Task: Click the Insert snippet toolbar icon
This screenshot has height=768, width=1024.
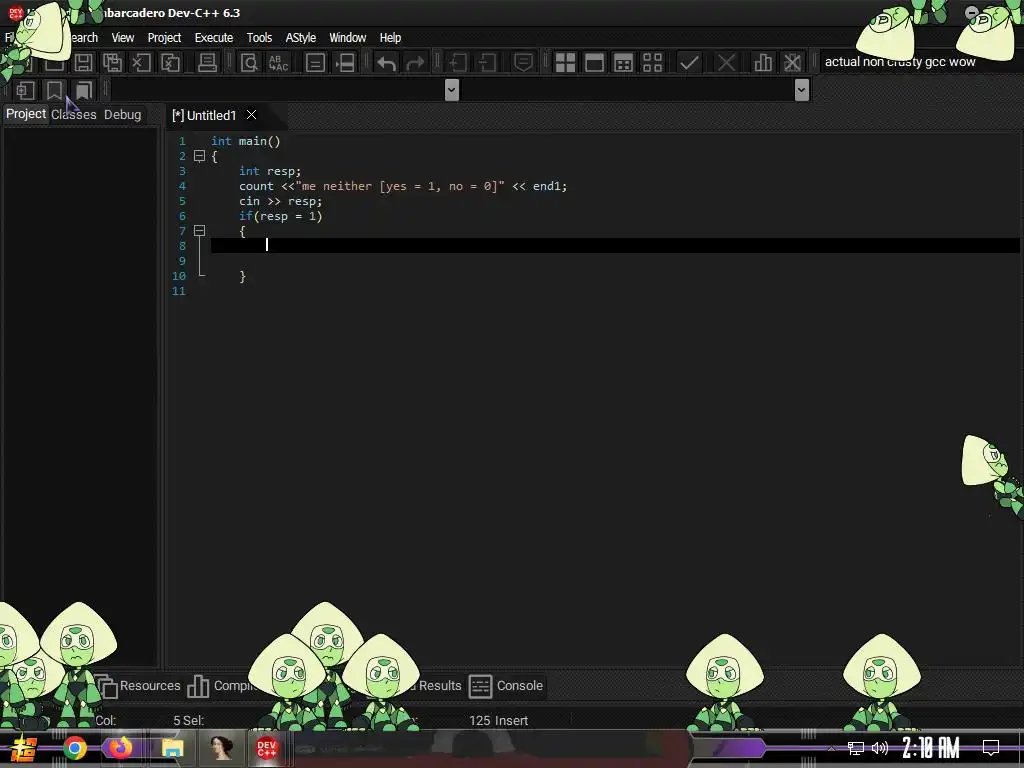Action: pyautogui.click(x=25, y=90)
